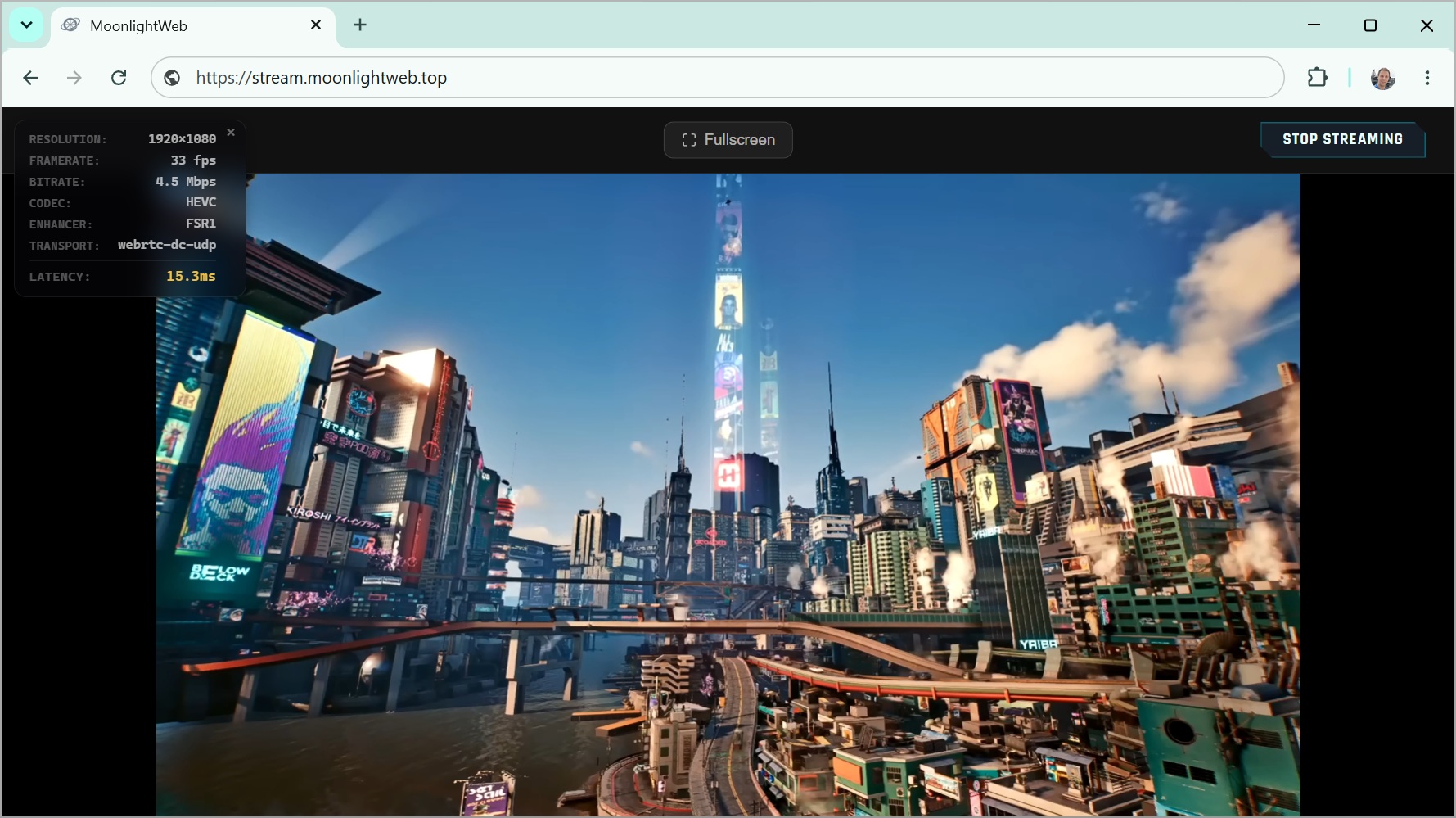Click the 15.3ms latency value
Image resolution: width=1456 pixels, height=818 pixels.
point(191,277)
